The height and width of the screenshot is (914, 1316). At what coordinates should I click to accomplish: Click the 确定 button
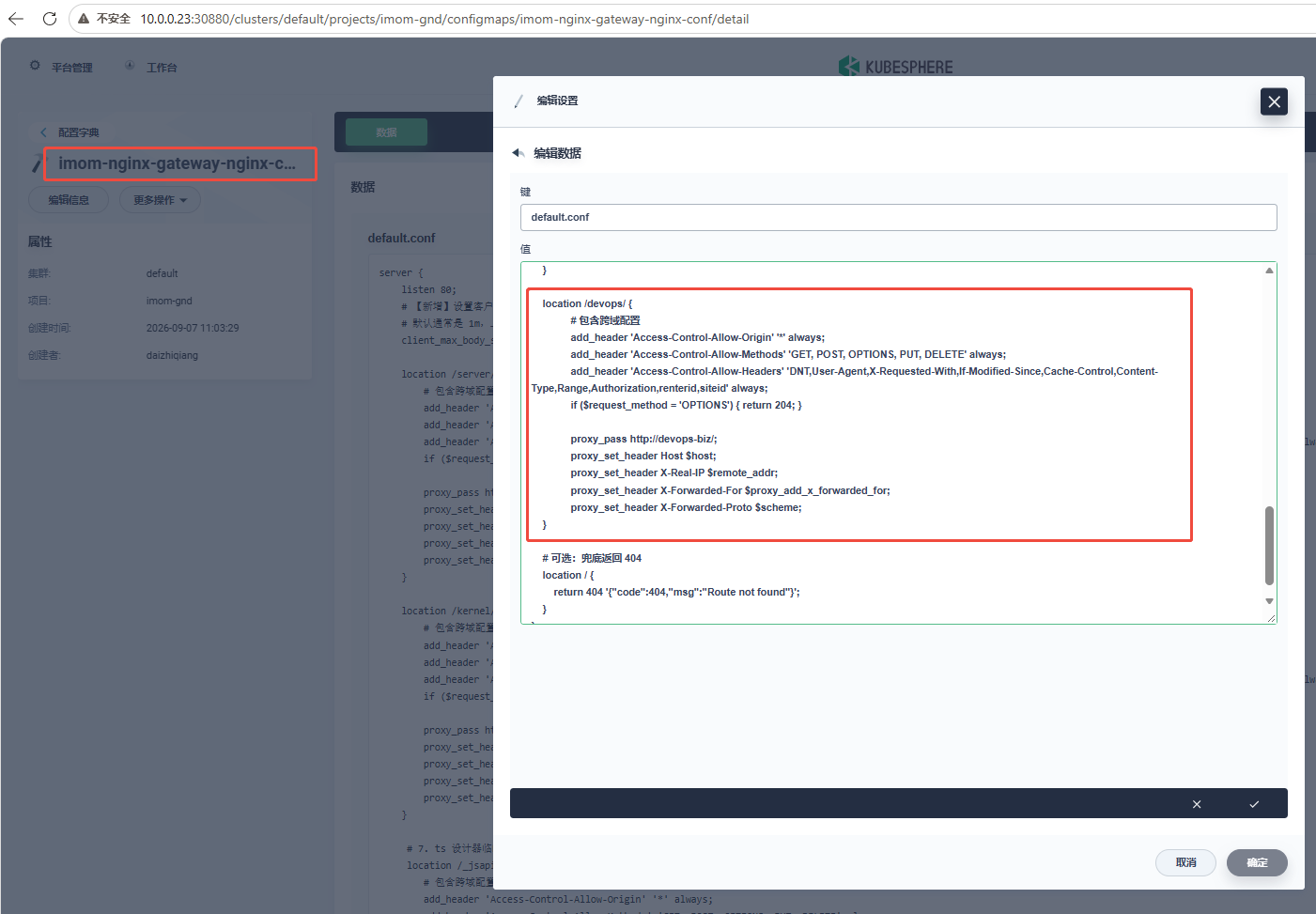pos(1257,862)
